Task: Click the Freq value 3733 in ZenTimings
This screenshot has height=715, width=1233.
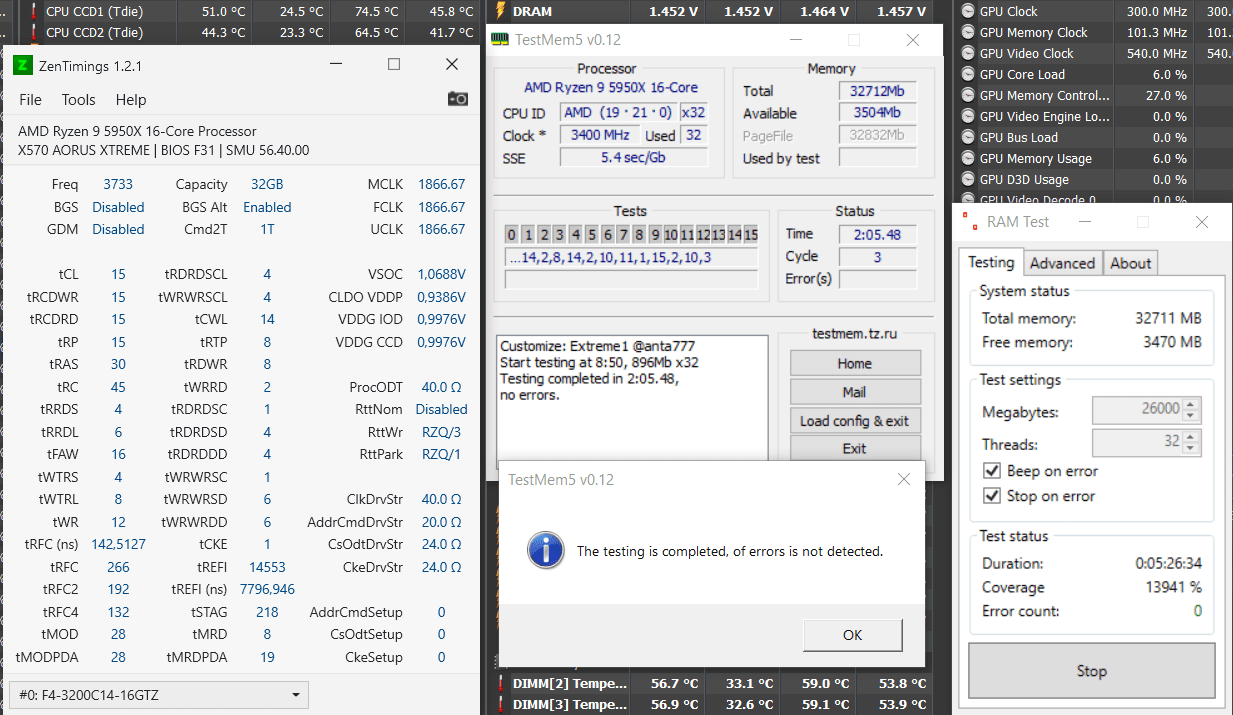Action: tap(118, 184)
